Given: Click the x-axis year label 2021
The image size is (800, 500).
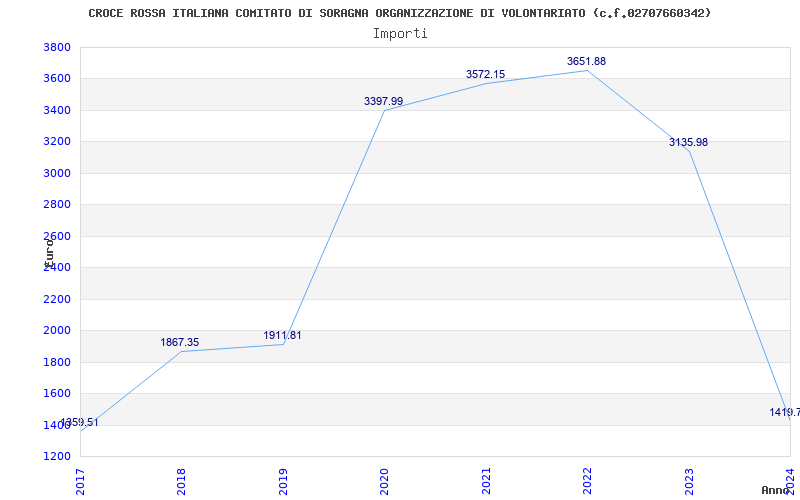Looking at the screenshot, I should [486, 482].
